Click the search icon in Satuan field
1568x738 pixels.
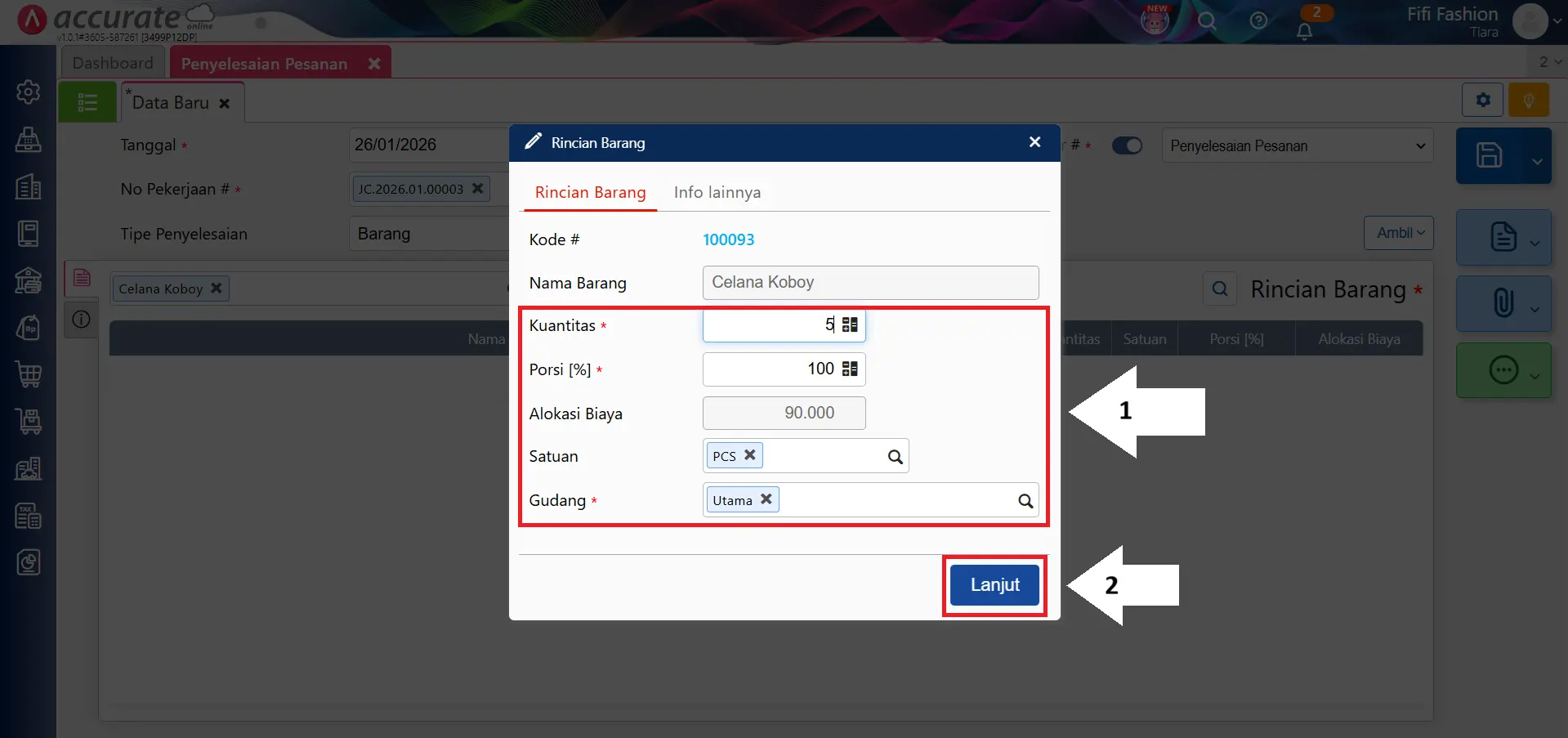click(x=895, y=457)
